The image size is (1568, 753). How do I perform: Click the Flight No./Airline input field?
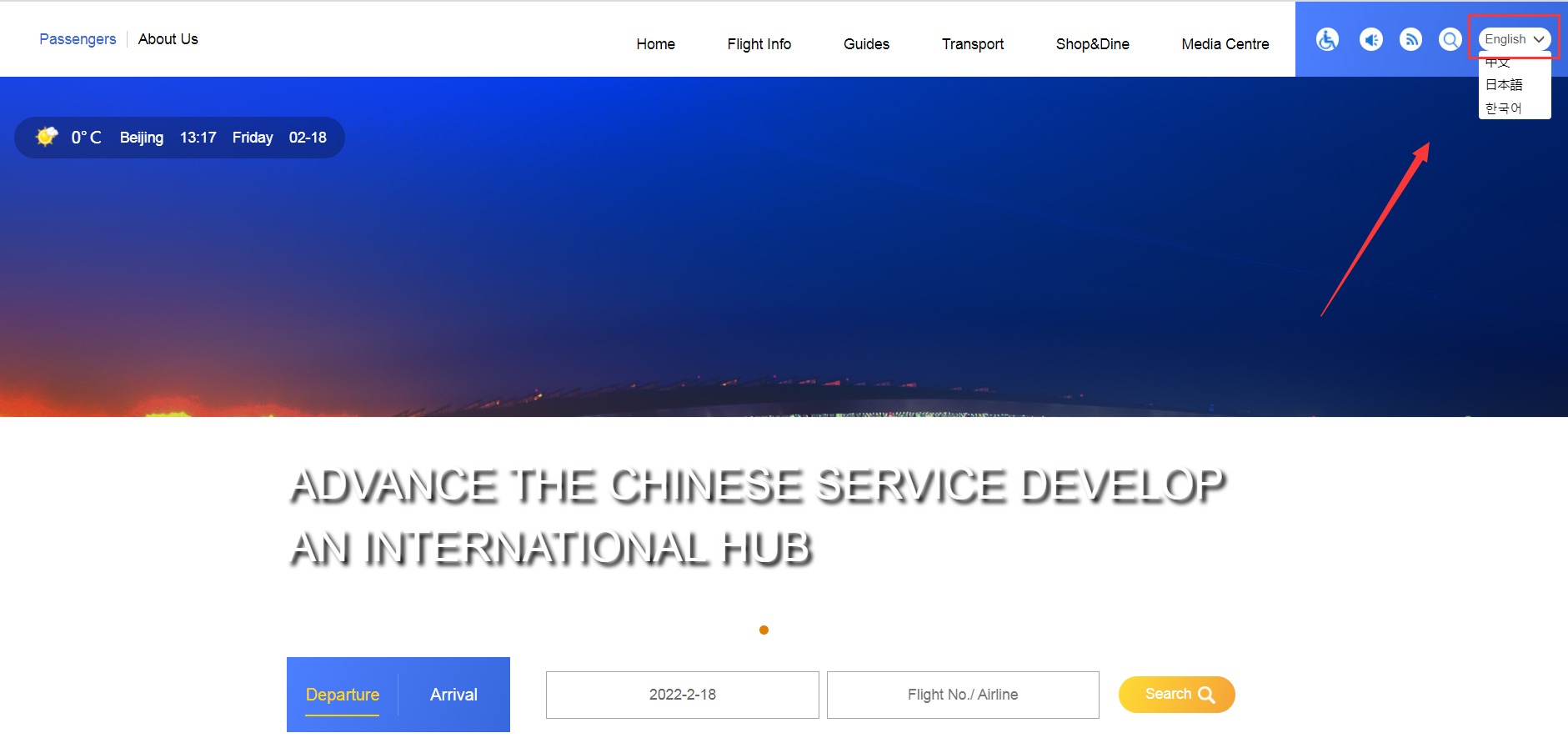962,695
